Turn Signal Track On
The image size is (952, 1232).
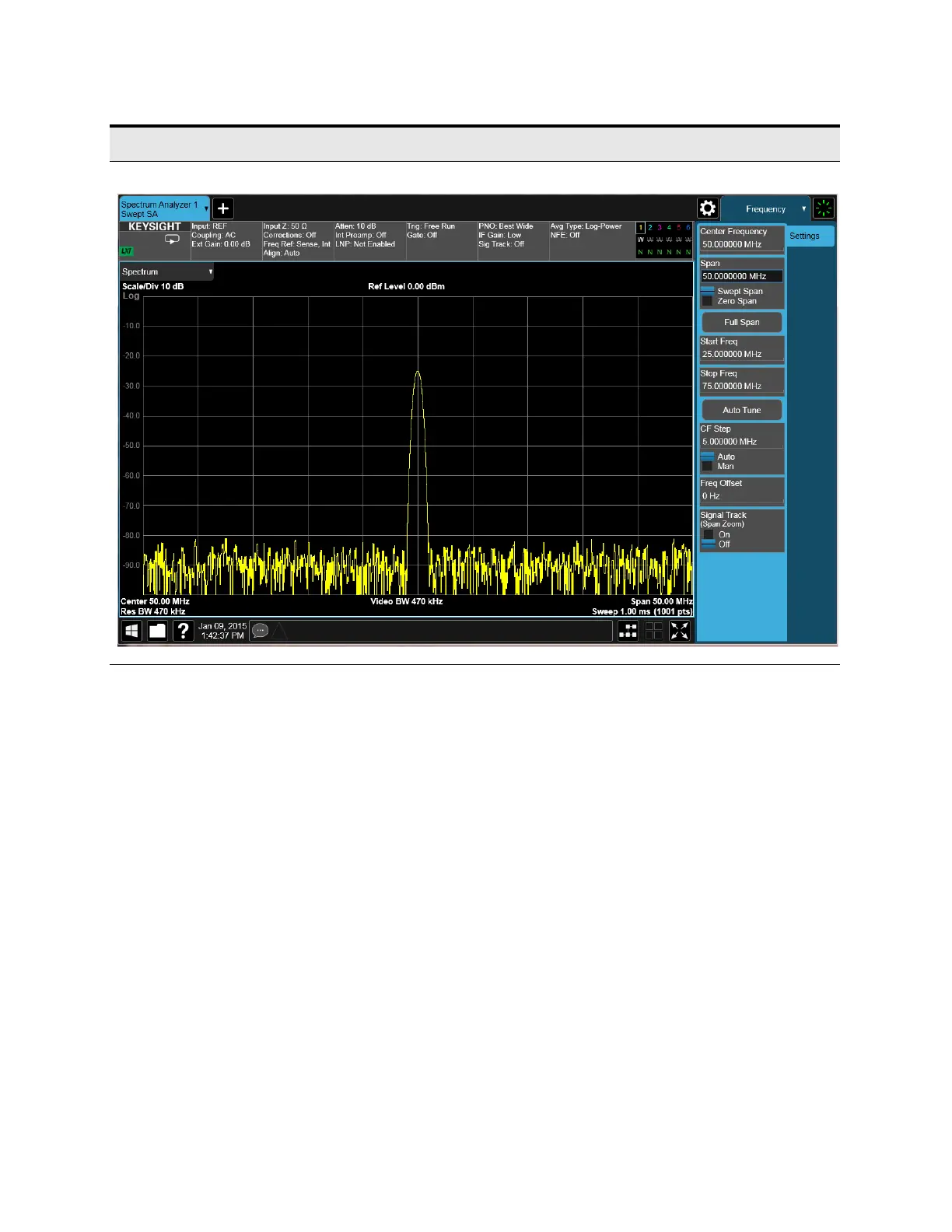pyautogui.click(x=717, y=534)
